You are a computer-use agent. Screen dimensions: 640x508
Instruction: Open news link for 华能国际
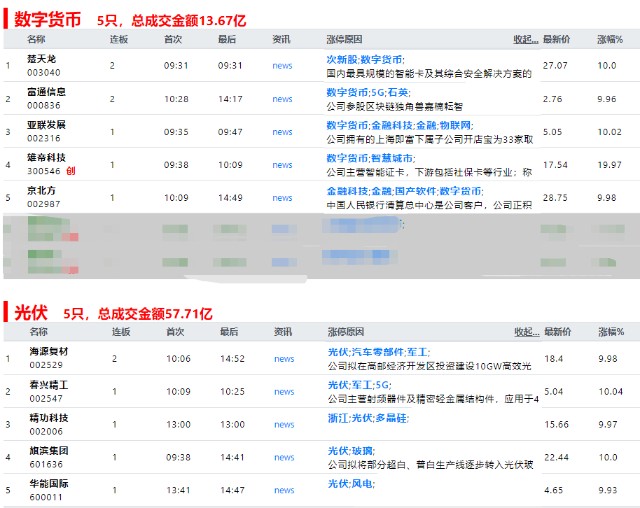284,490
